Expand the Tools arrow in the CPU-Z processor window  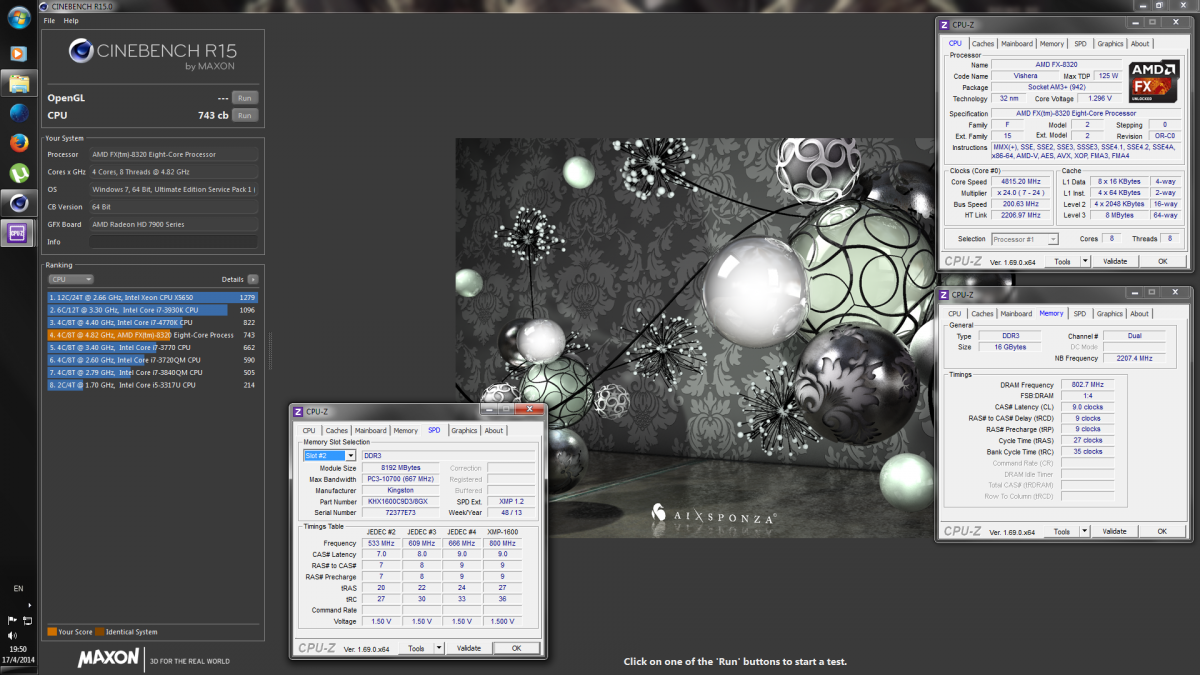(x=1083, y=261)
